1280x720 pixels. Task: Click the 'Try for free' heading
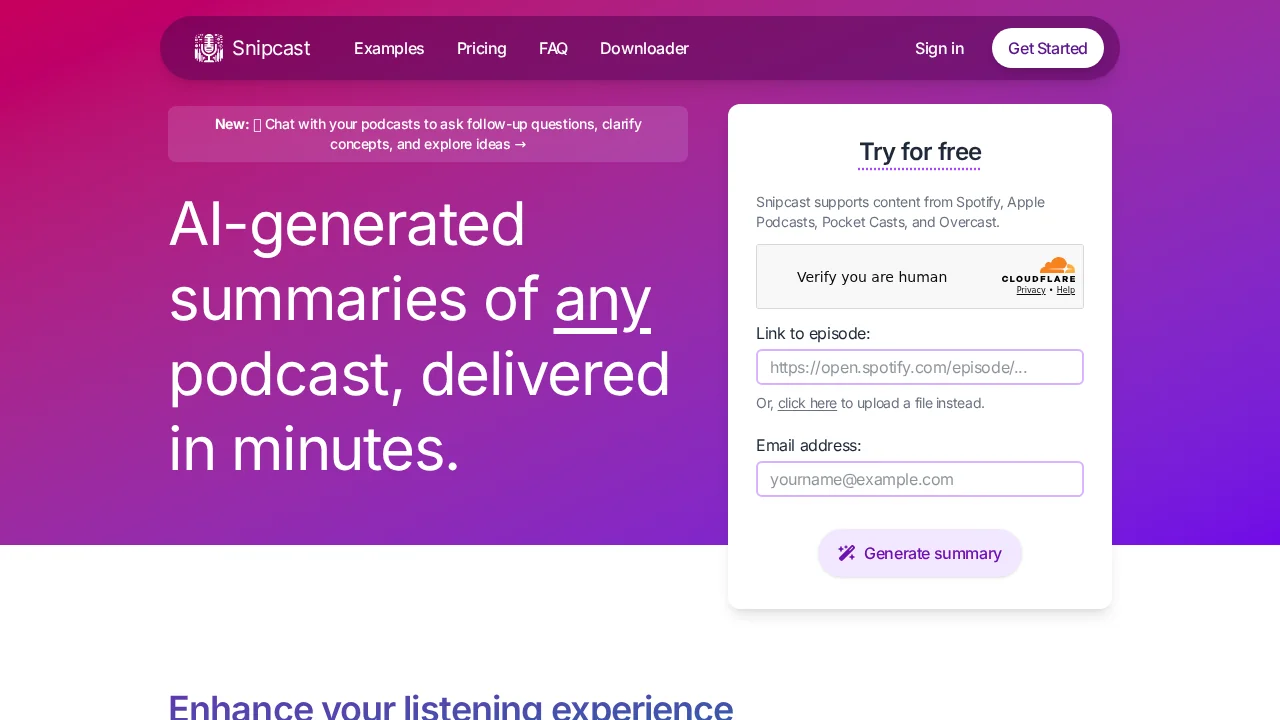[x=919, y=152]
